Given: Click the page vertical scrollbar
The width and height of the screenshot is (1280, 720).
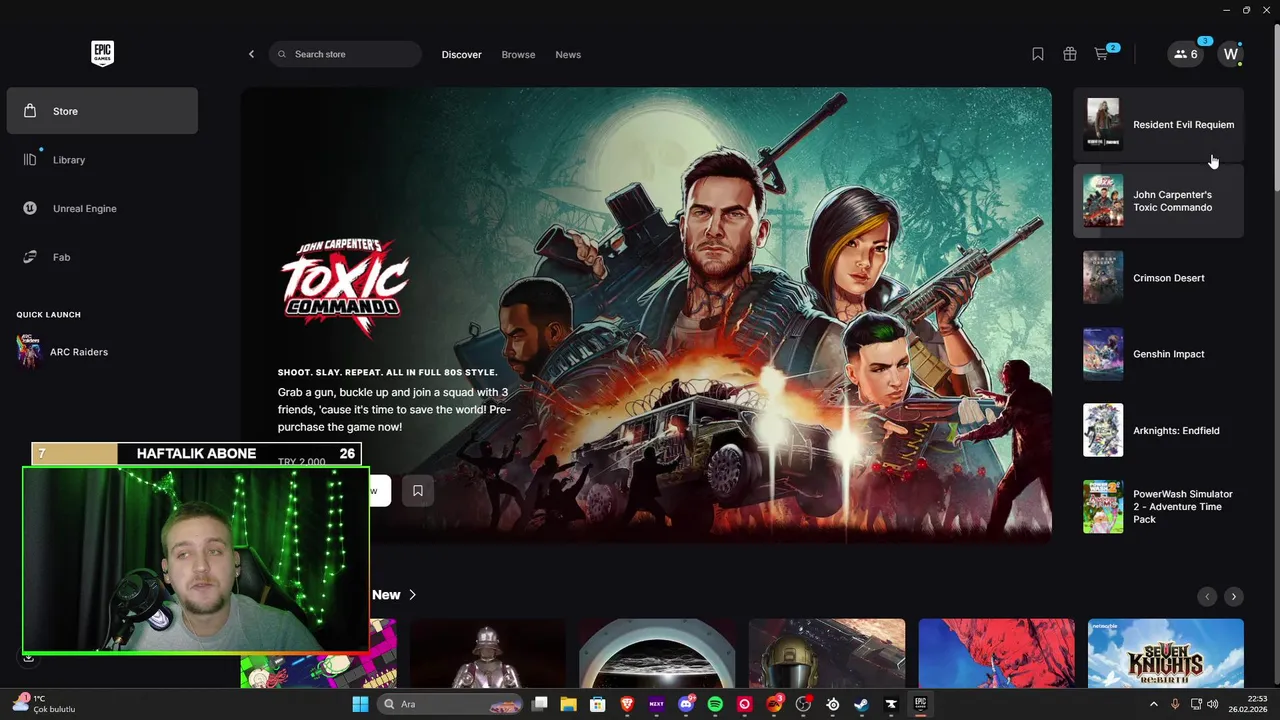Looking at the screenshot, I should coord(1275,110).
